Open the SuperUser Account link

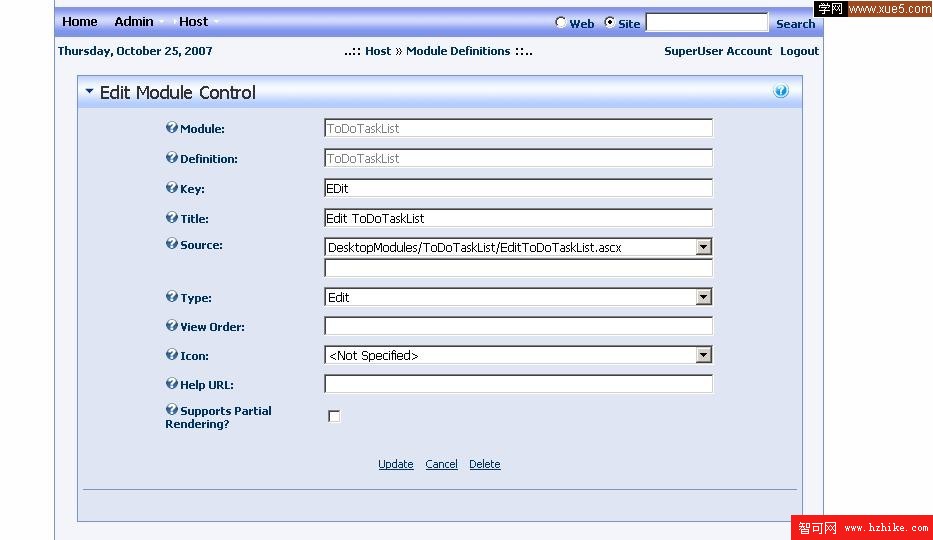pyautogui.click(x=718, y=51)
